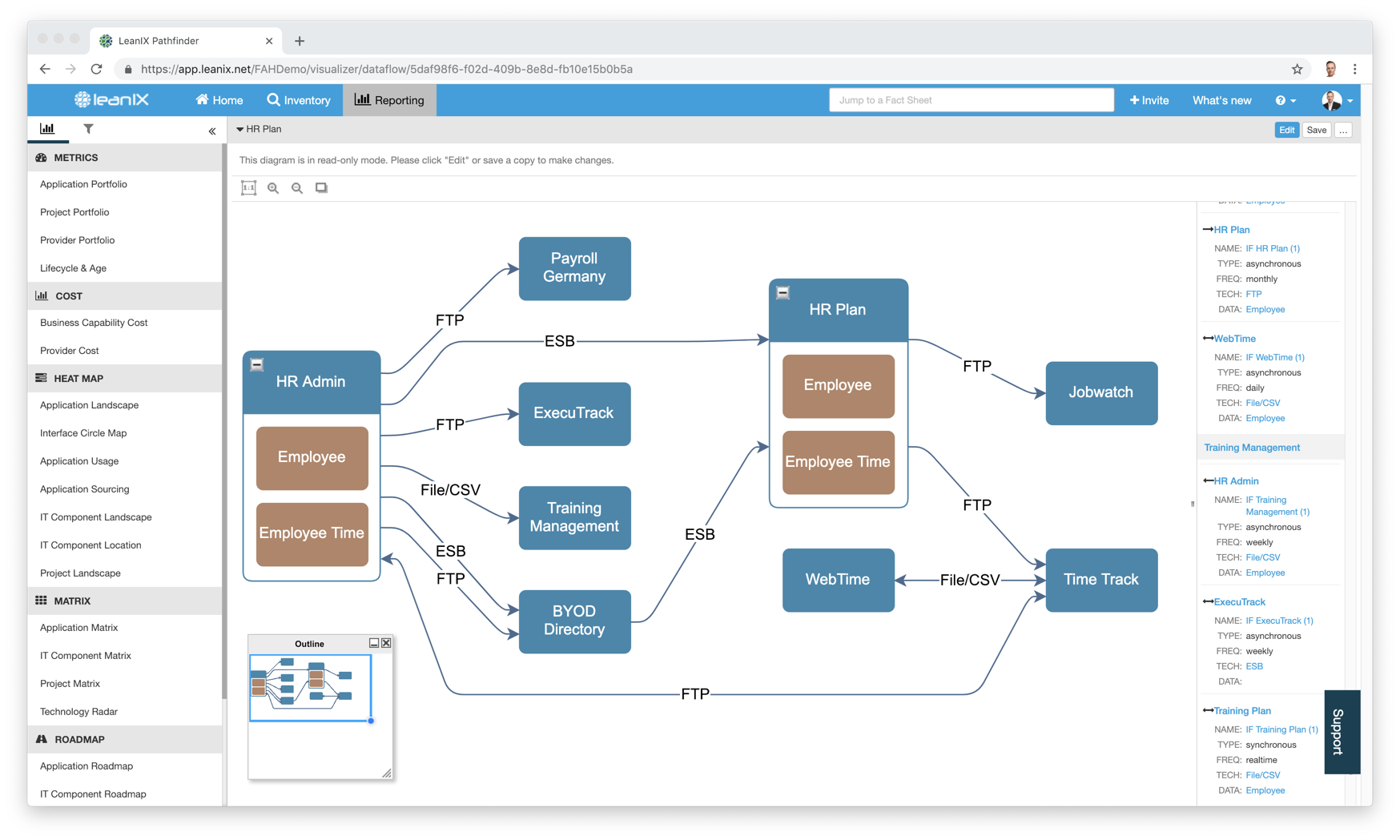Expand the HR Plan dropdown above the diagram
Screen dimensions: 1400x840
259,128
